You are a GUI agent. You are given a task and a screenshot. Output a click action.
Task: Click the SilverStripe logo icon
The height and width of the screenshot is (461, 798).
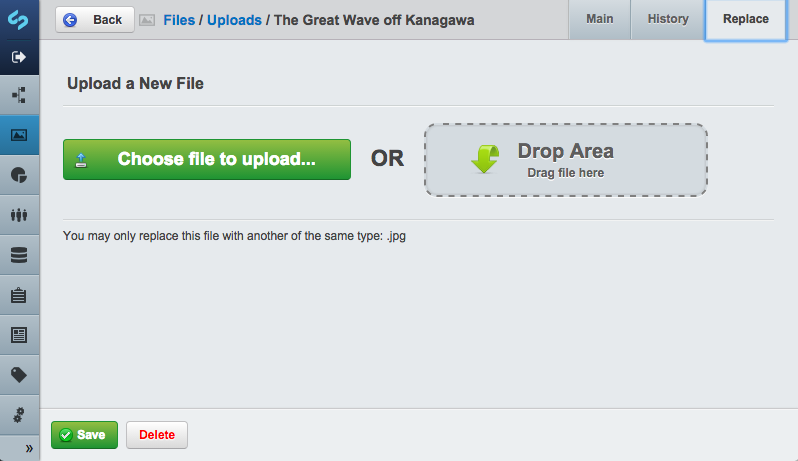[x=18, y=19]
